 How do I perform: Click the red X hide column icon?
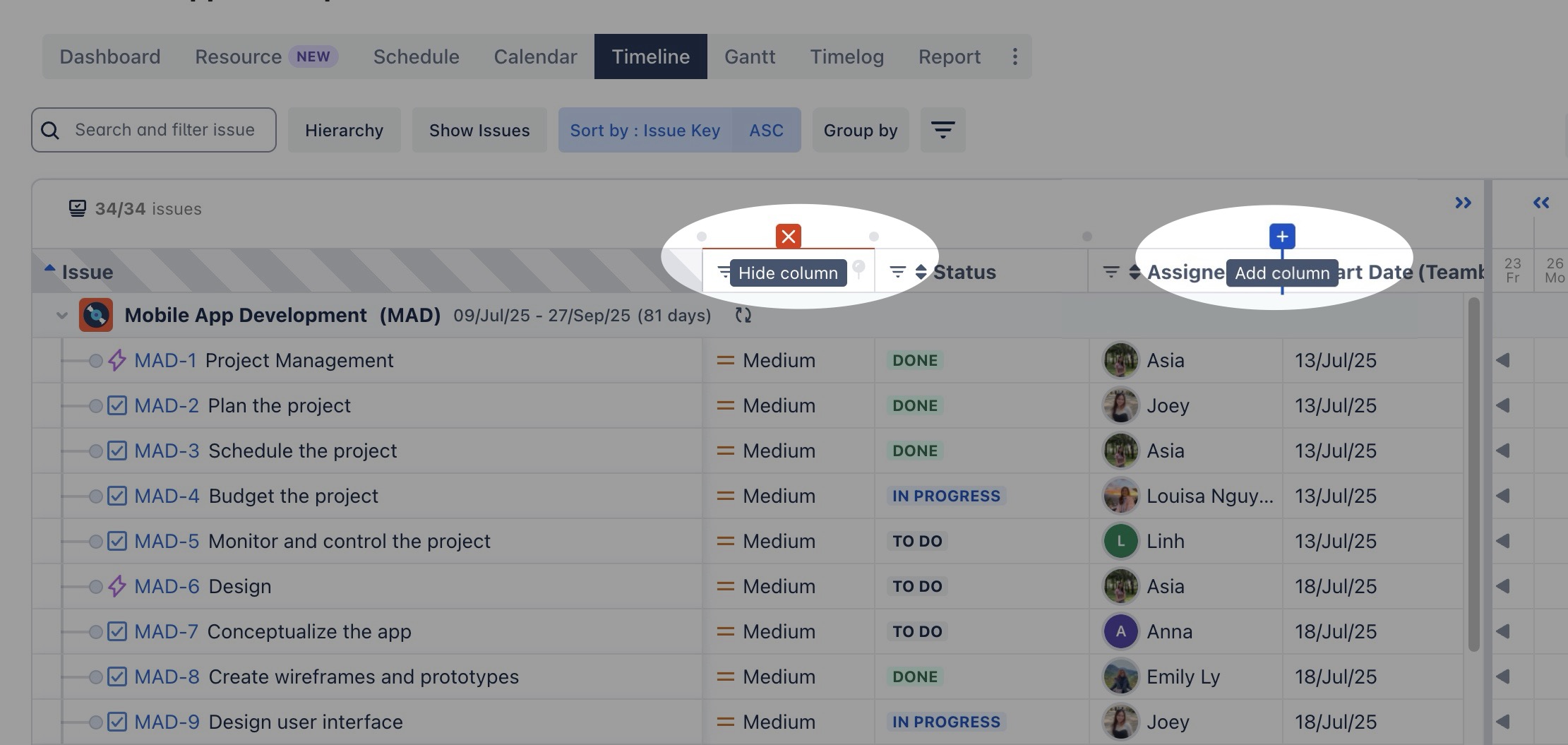tap(788, 237)
